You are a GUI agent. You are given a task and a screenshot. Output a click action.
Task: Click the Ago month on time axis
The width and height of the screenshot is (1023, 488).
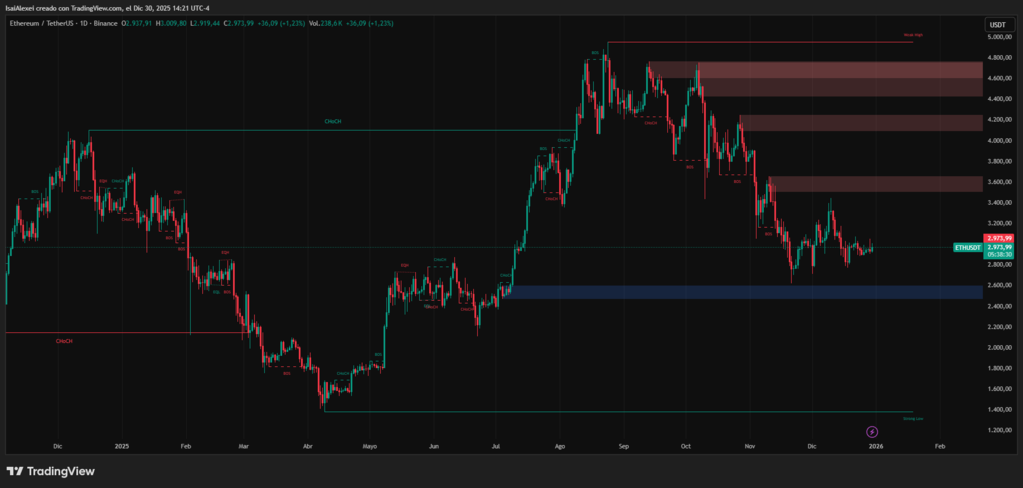(x=560, y=448)
